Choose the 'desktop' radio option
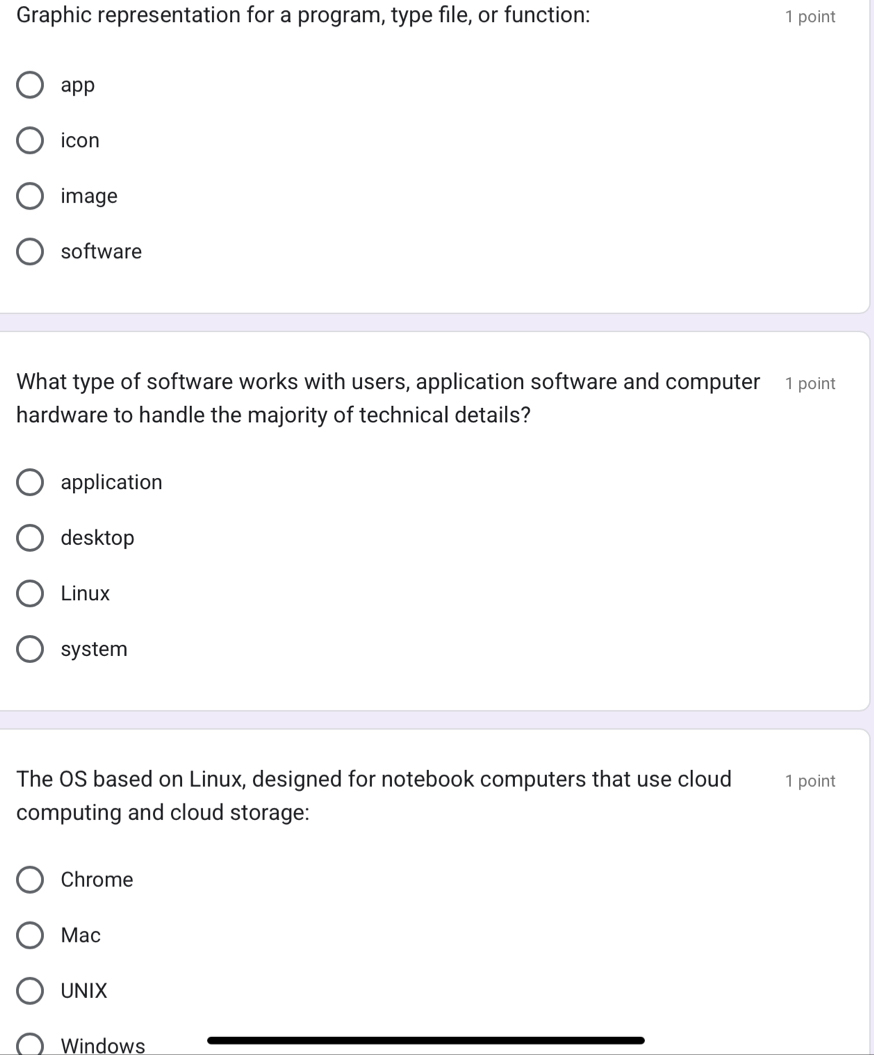 (30, 538)
